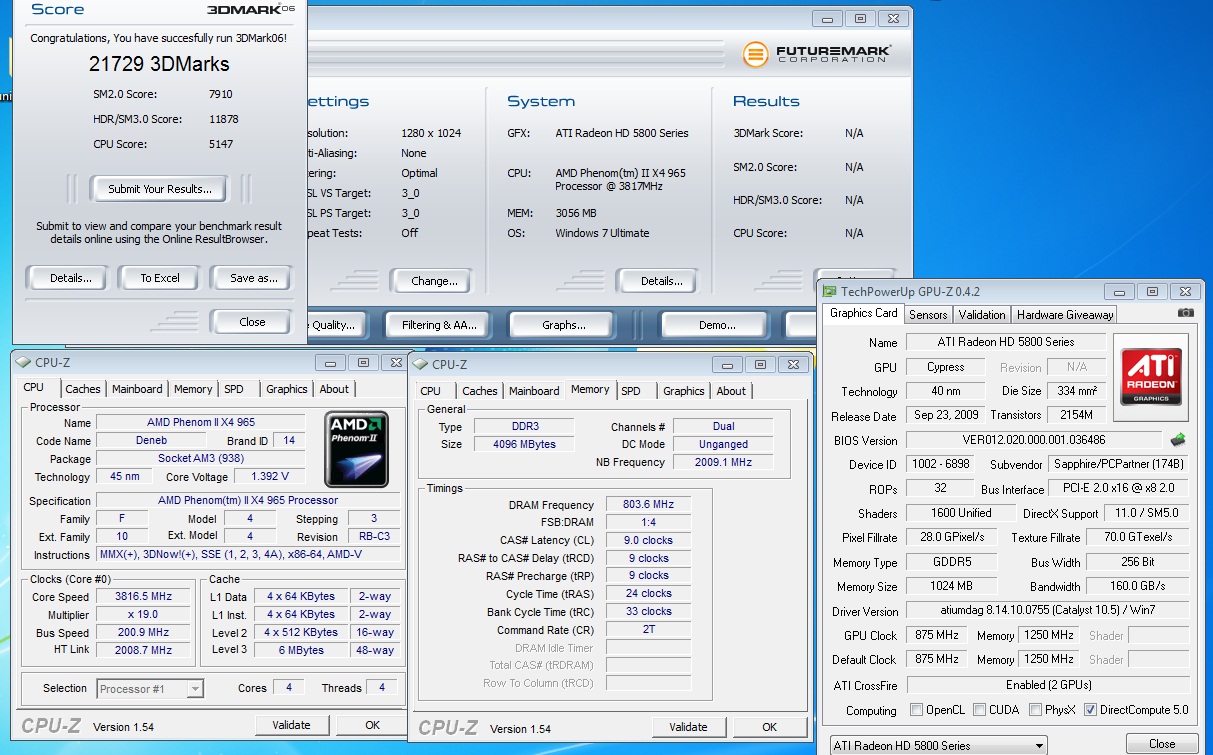The height and width of the screenshot is (755, 1213).
Task: Click OK in the CPU-Z window showing the Memory tab
Action: [x=769, y=727]
